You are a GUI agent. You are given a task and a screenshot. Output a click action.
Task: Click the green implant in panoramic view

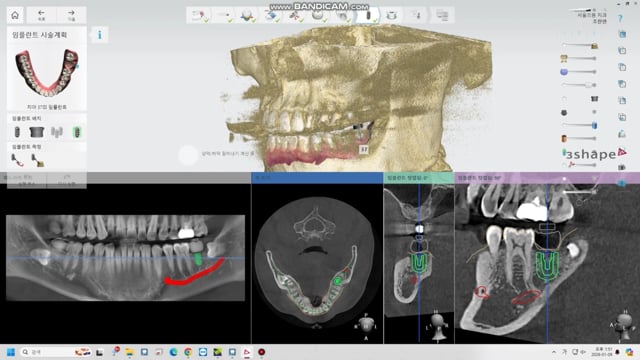tap(198, 259)
